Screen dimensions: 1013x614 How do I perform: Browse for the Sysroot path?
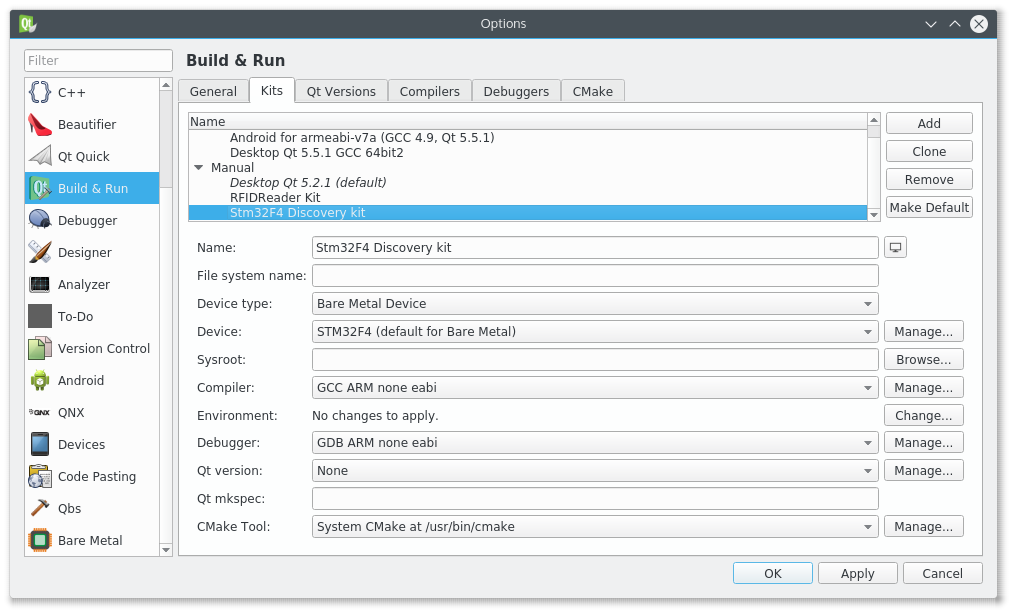tap(924, 359)
